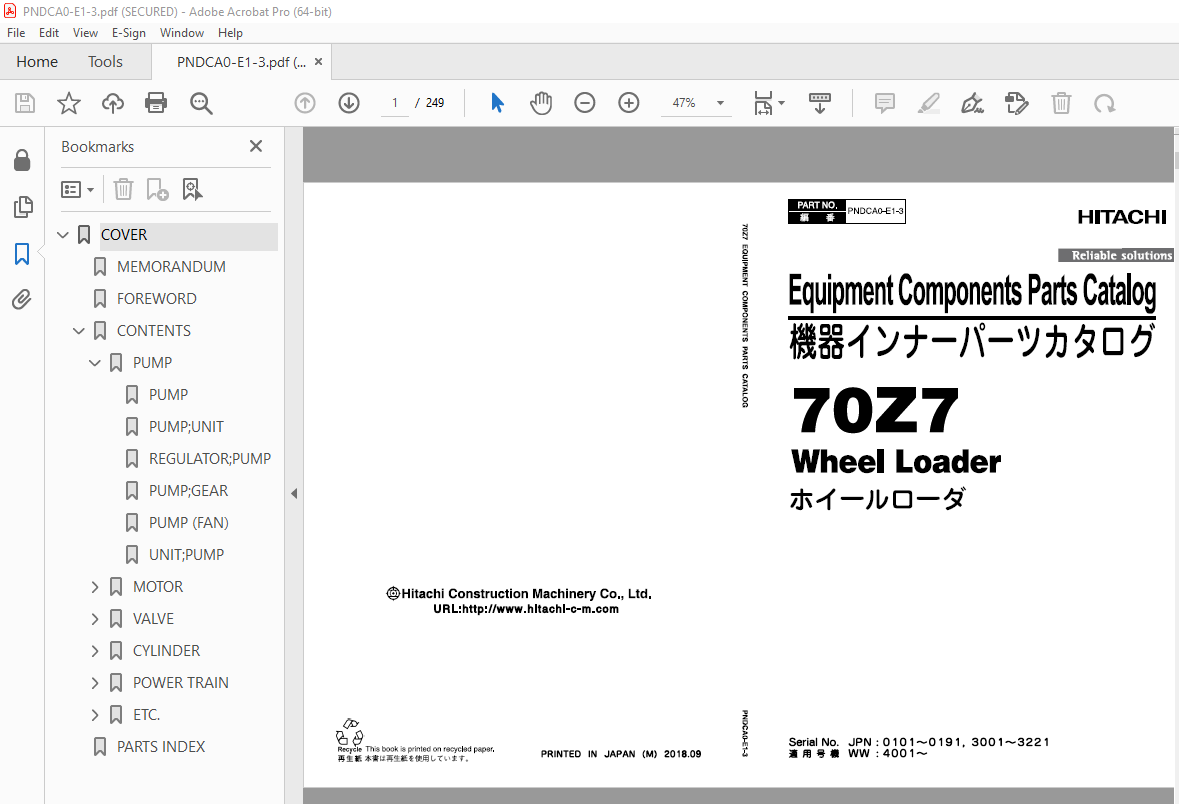This screenshot has height=804, width=1179.
Task: Go to next page arrow
Action: tap(349, 103)
